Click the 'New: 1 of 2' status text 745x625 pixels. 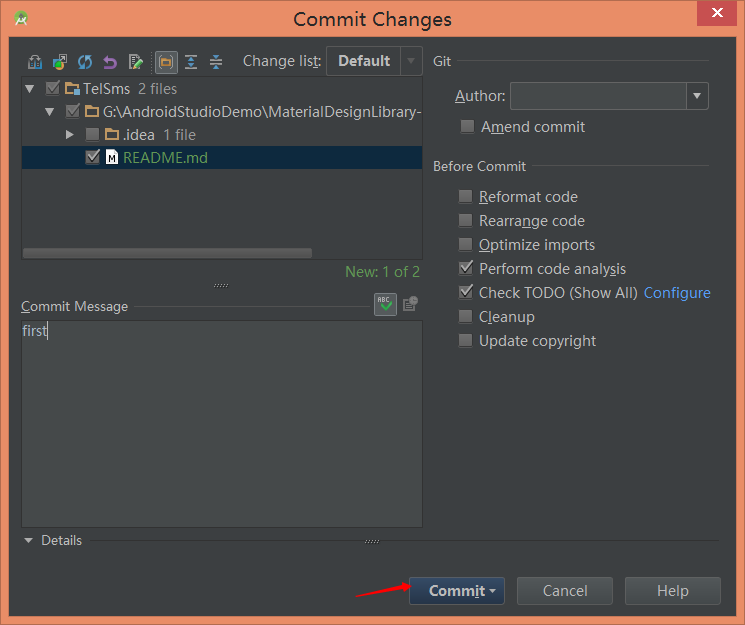(x=382, y=272)
